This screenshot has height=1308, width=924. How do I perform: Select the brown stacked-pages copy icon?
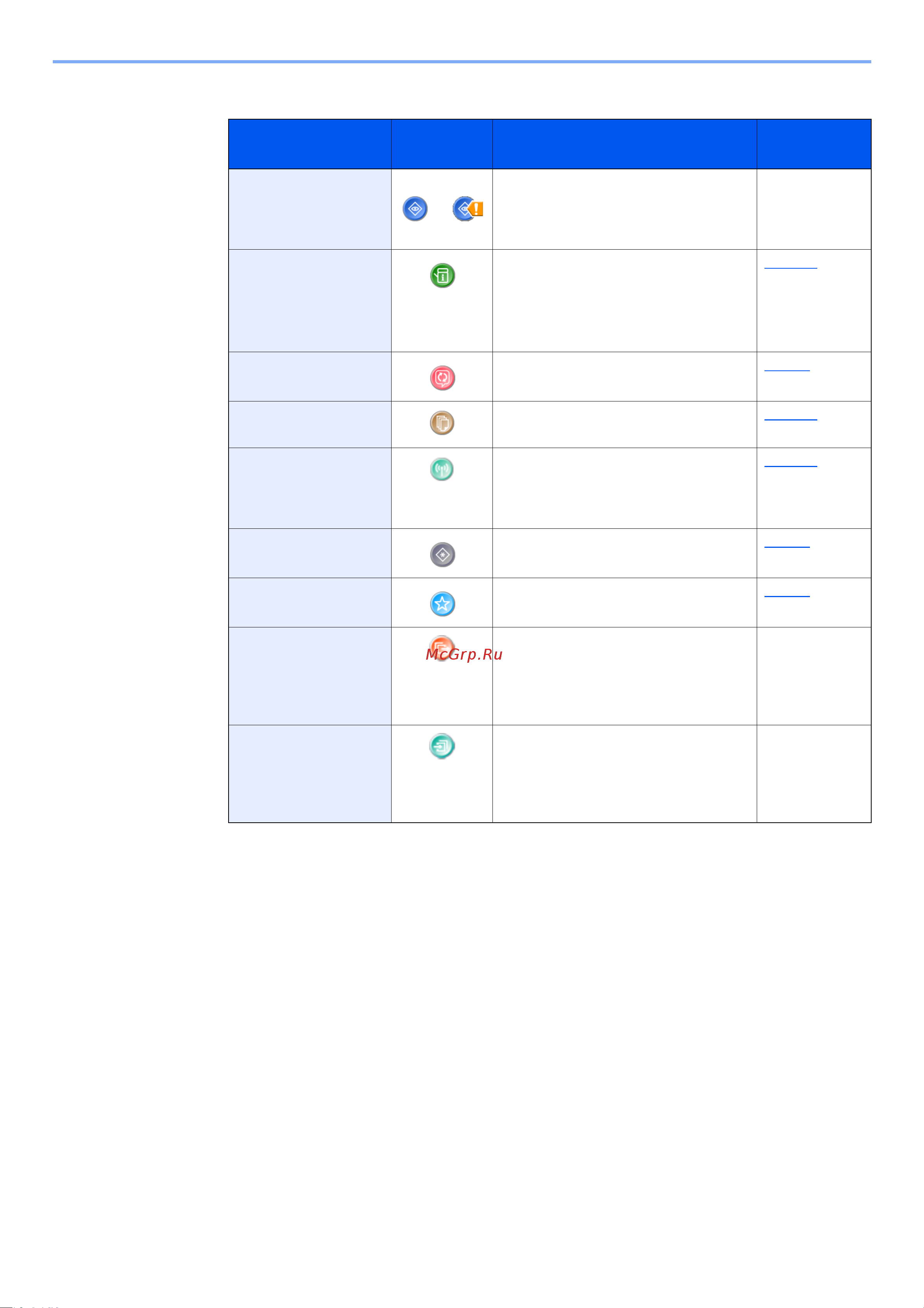tap(442, 423)
